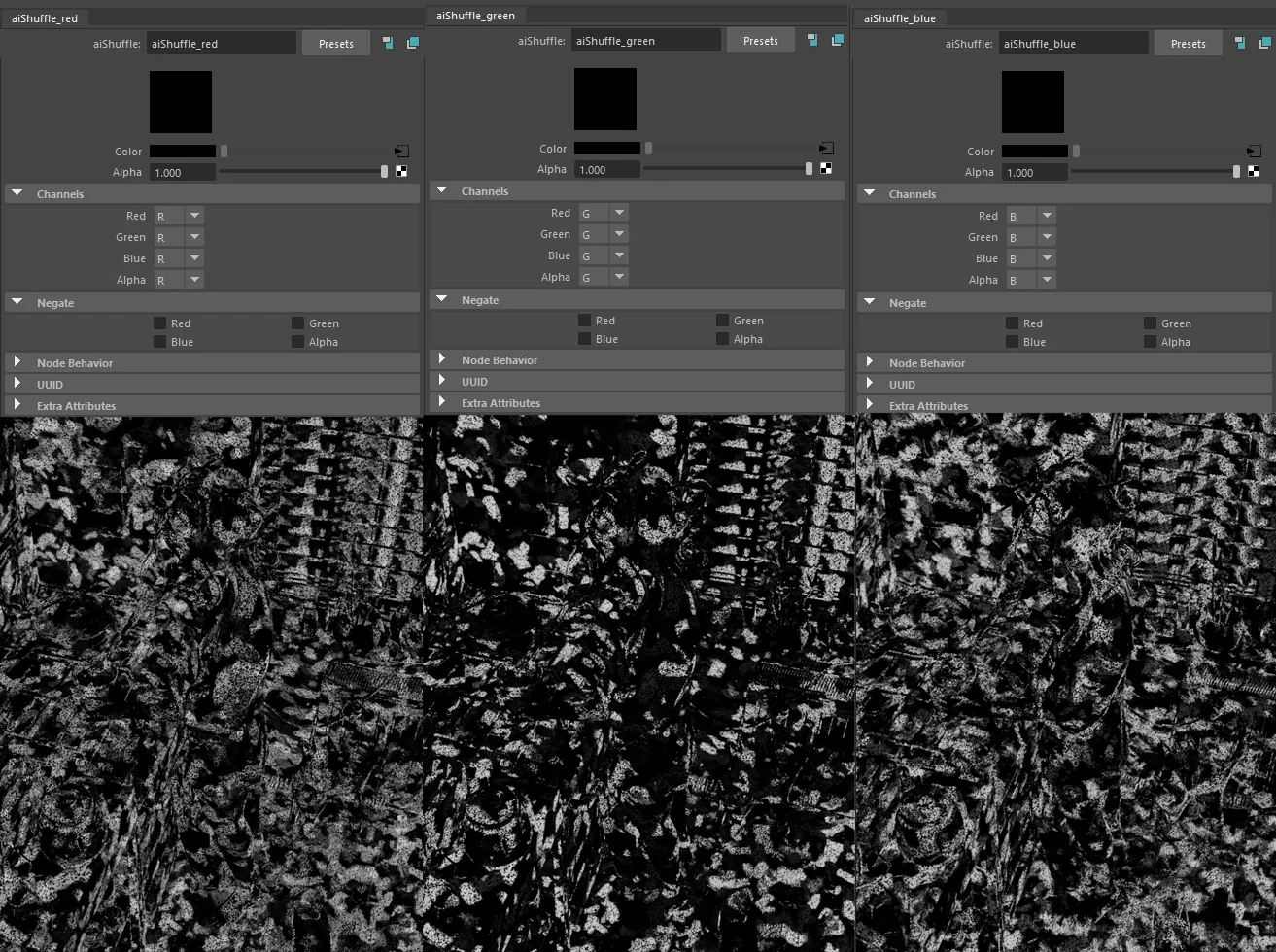The width and height of the screenshot is (1276, 952).
Task: Enable Negate Red checkbox in aiShuffle_red
Action: point(159,323)
